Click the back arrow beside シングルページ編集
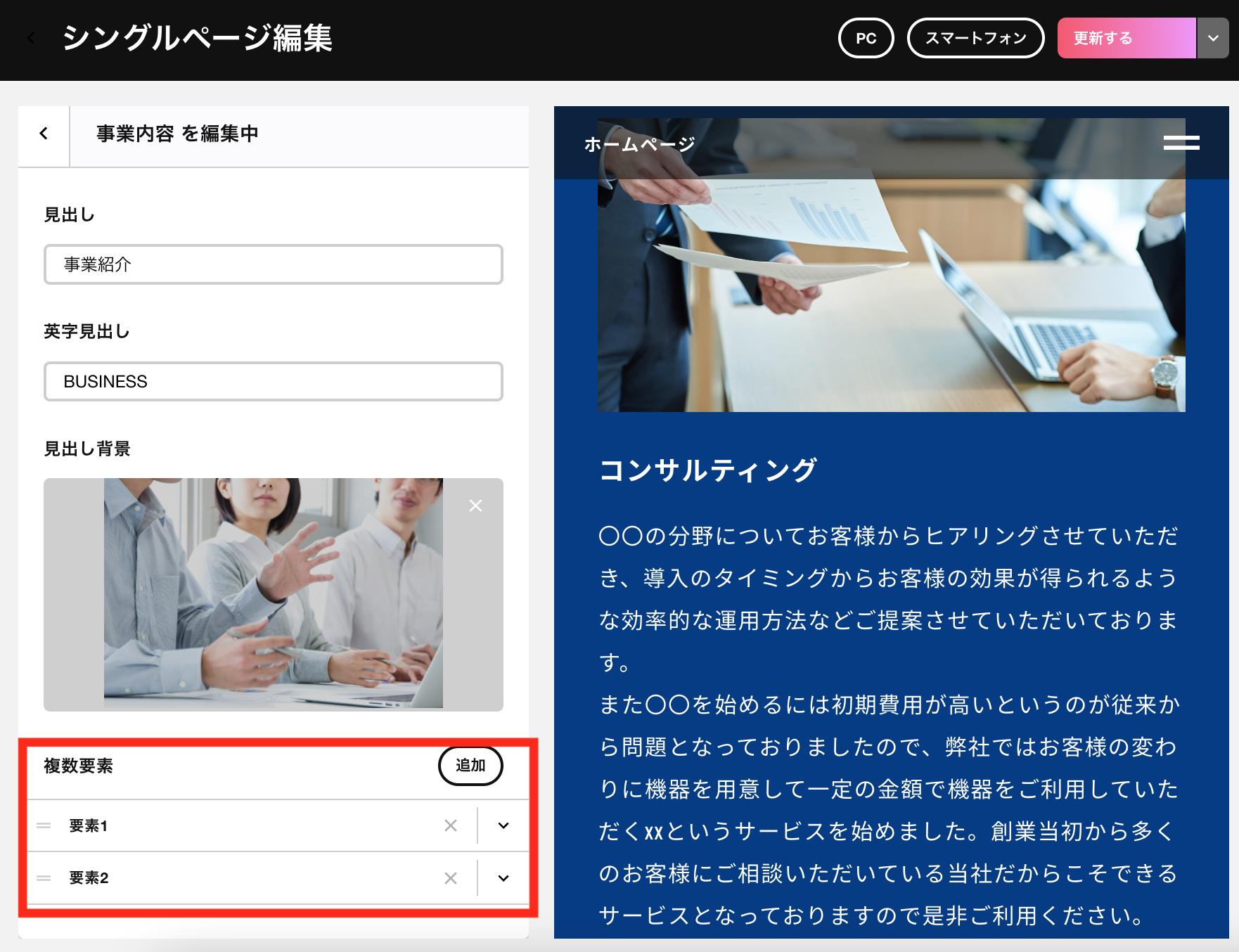Viewport: 1239px width, 952px height. tap(31, 38)
